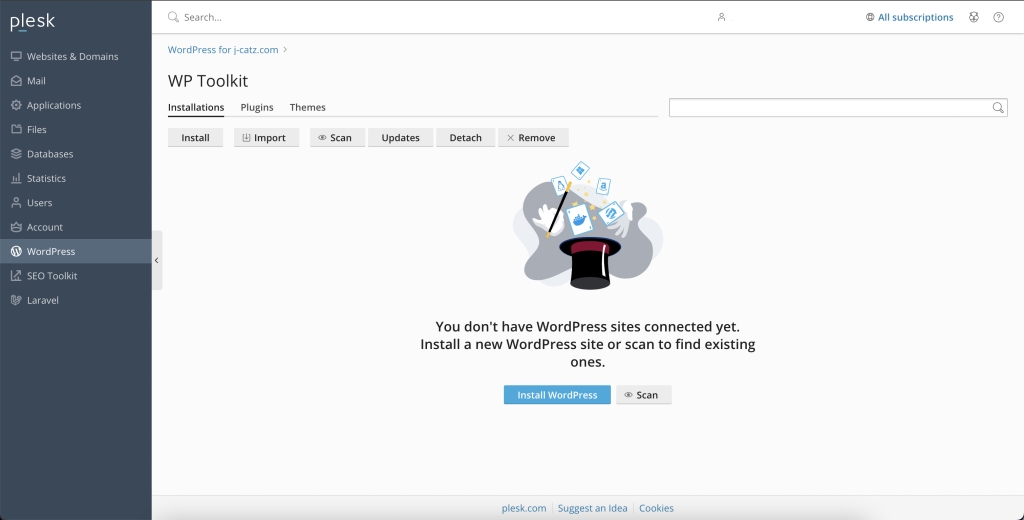The width and height of the screenshot is (1024, 520).
Task: Switch to the Installations tab
Action: point(196,107)
